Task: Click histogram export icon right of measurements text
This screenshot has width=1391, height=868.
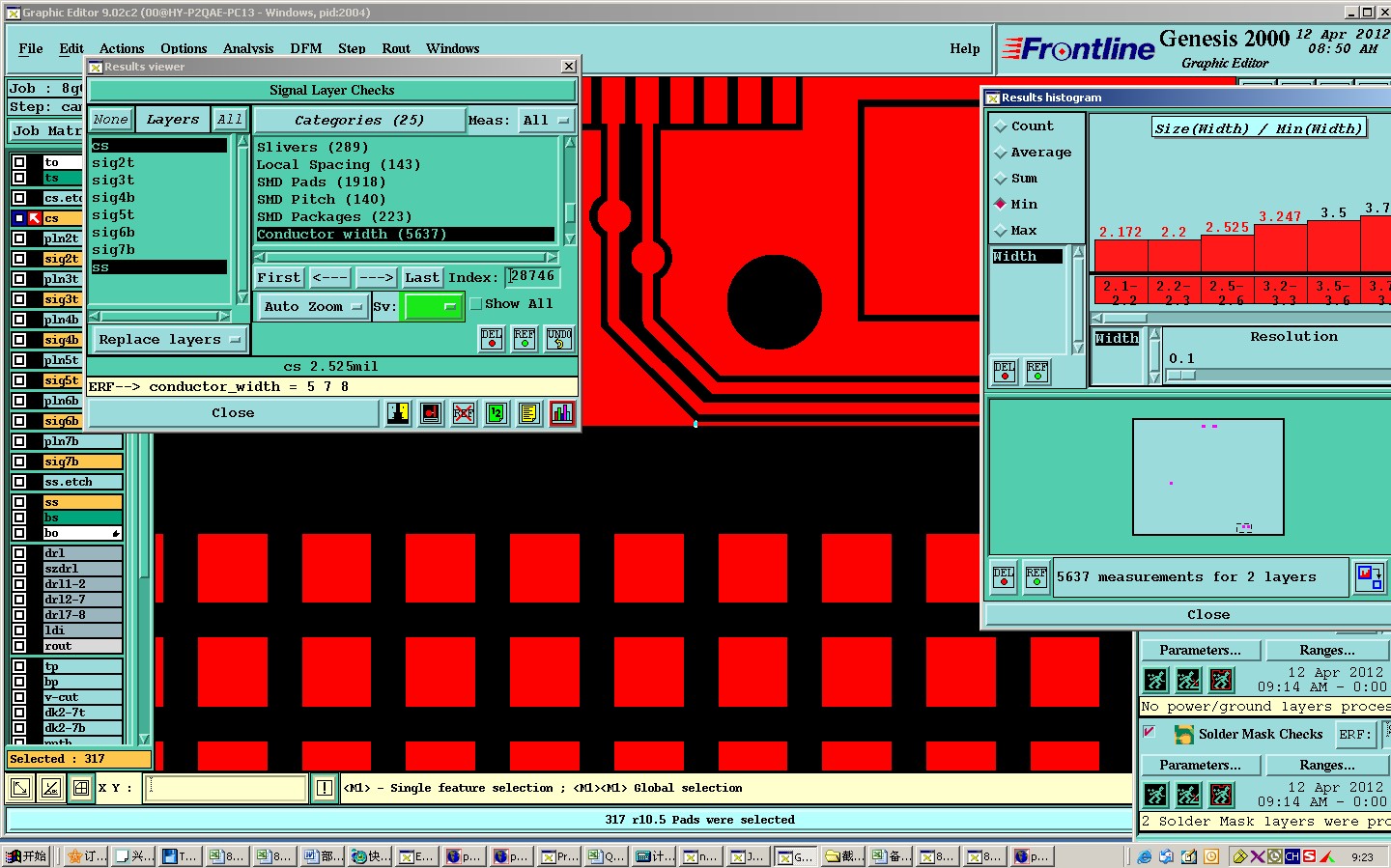Action: click(x=1369, y=577)
